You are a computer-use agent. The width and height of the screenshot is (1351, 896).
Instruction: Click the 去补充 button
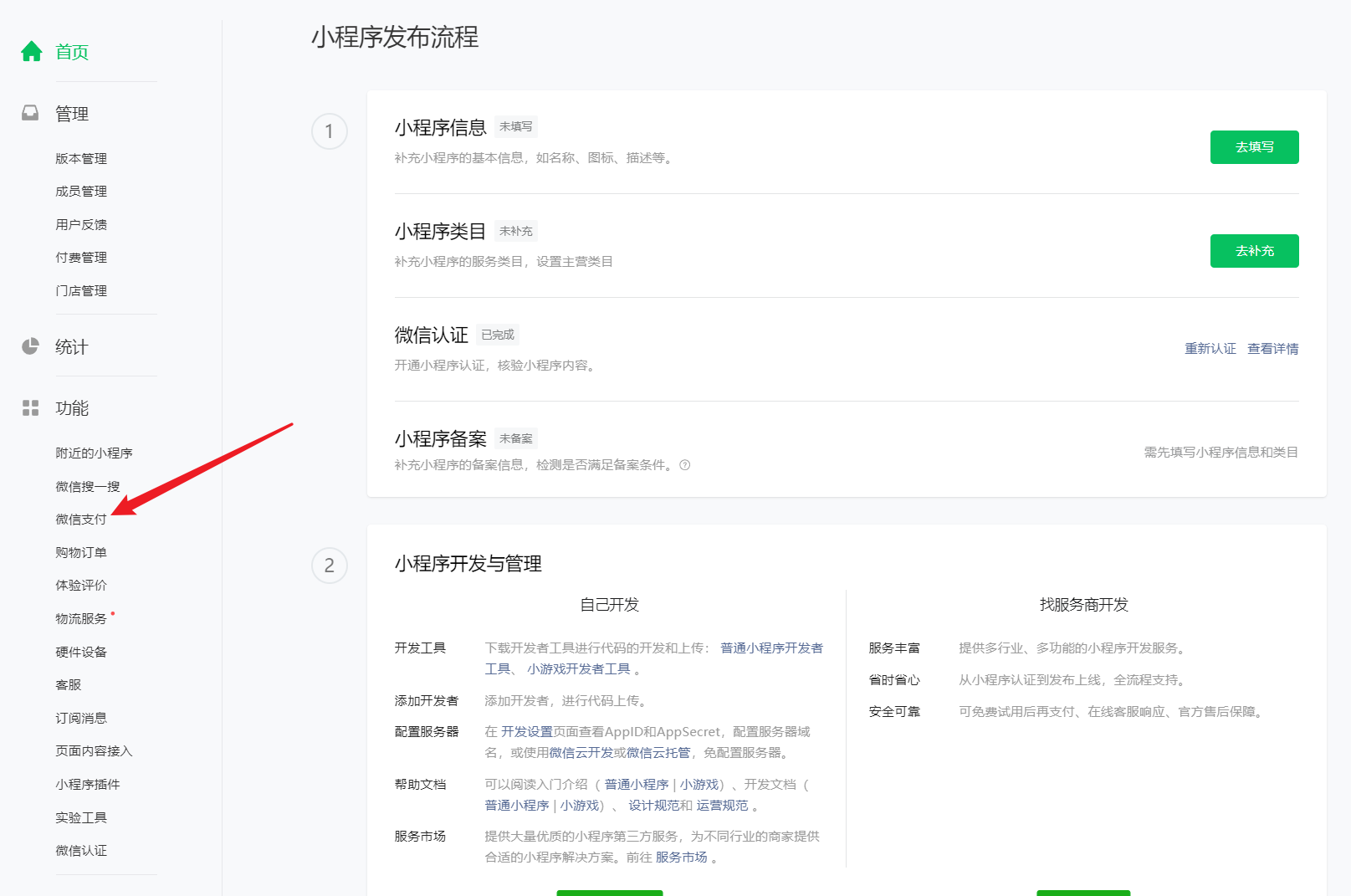click(1254, 251)
